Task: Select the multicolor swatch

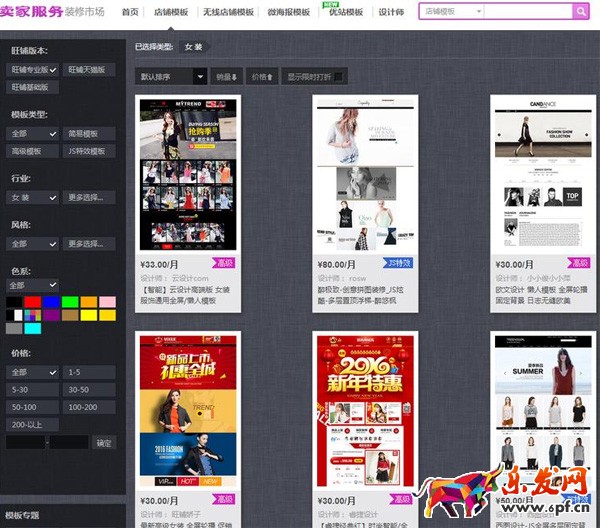Action: pyautogui.click(x=32, y=315)
